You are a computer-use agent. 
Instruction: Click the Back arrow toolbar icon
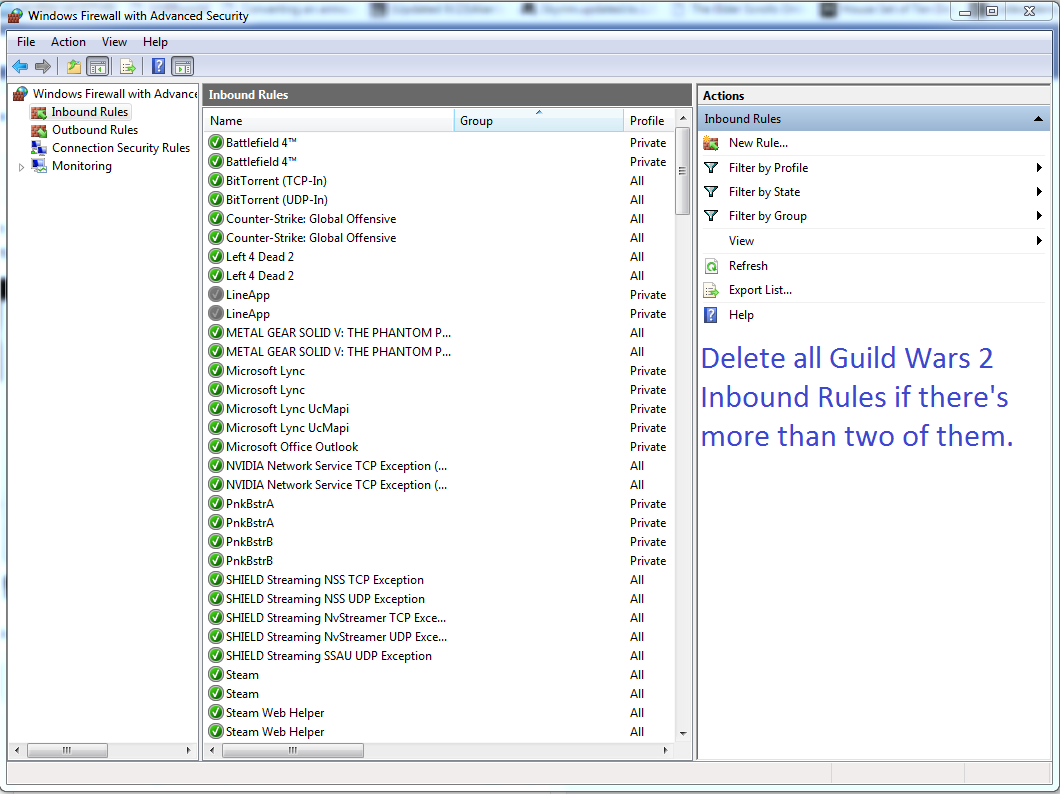point(20,66)
